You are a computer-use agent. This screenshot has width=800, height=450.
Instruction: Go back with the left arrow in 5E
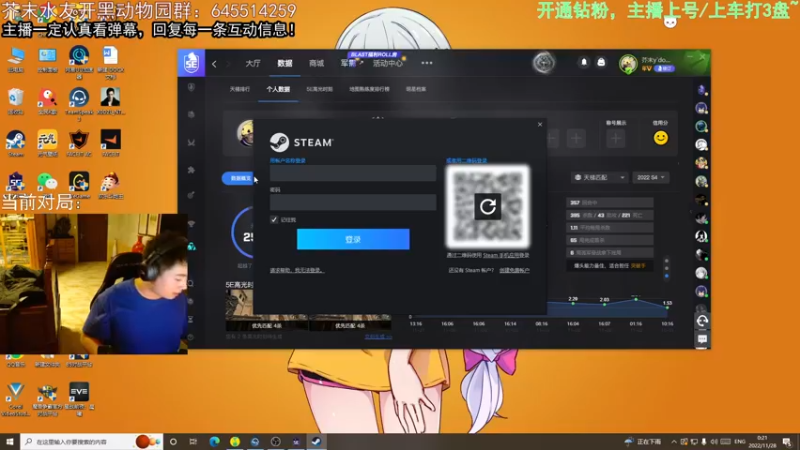[x=214, y=64]
